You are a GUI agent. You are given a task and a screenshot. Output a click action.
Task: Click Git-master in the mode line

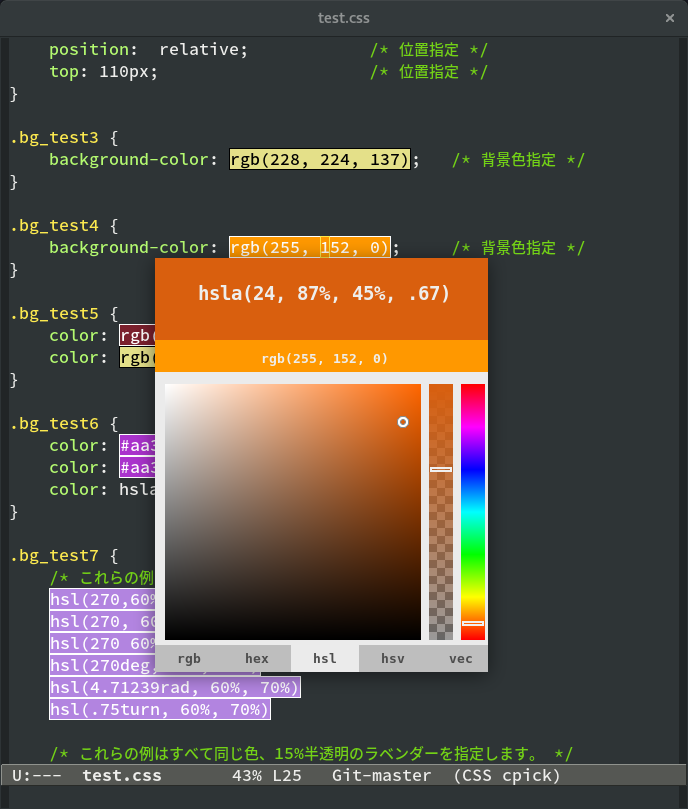(x=381, y=775)
